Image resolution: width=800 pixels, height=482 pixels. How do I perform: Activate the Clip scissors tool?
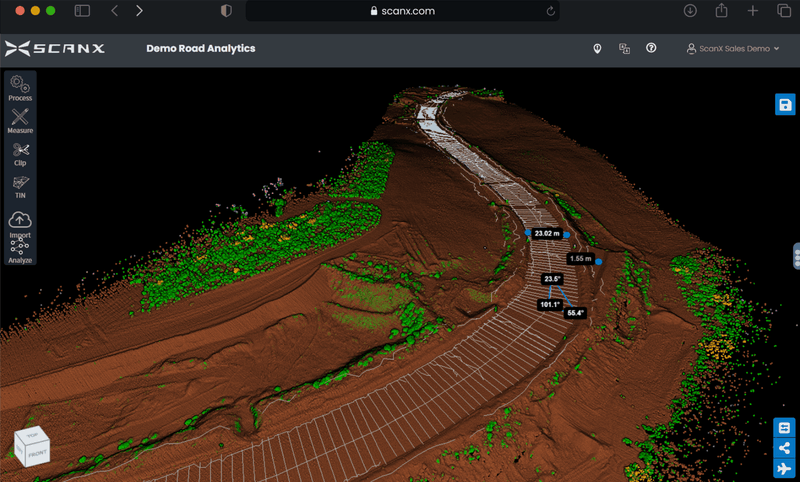20,154
